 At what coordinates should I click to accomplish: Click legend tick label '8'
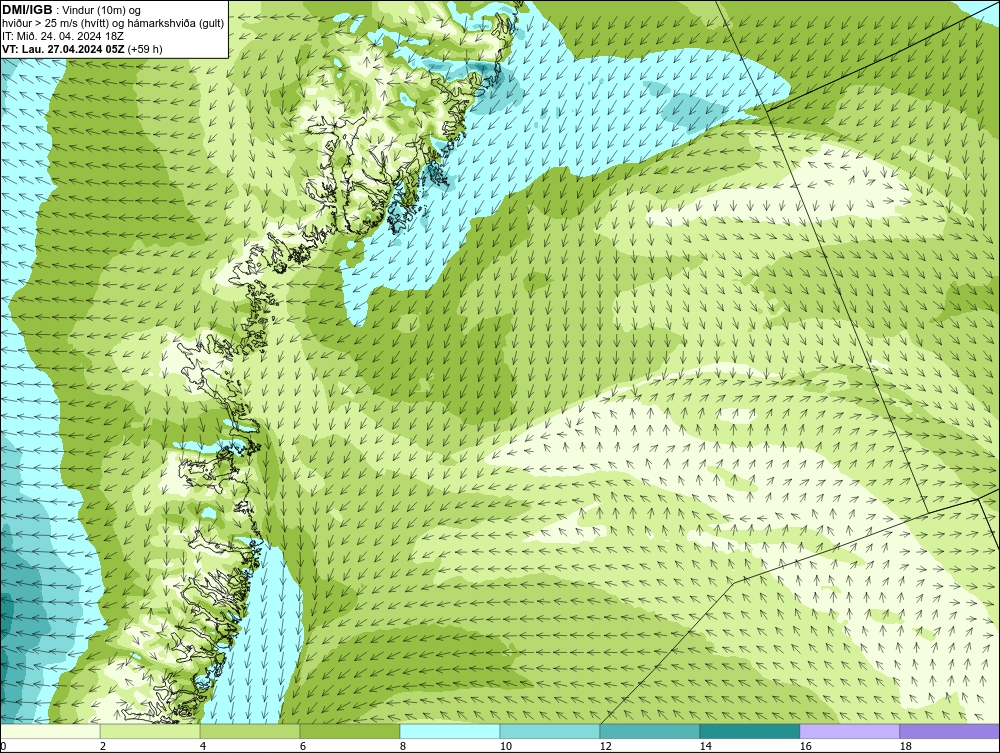click(x=403, y=746)
